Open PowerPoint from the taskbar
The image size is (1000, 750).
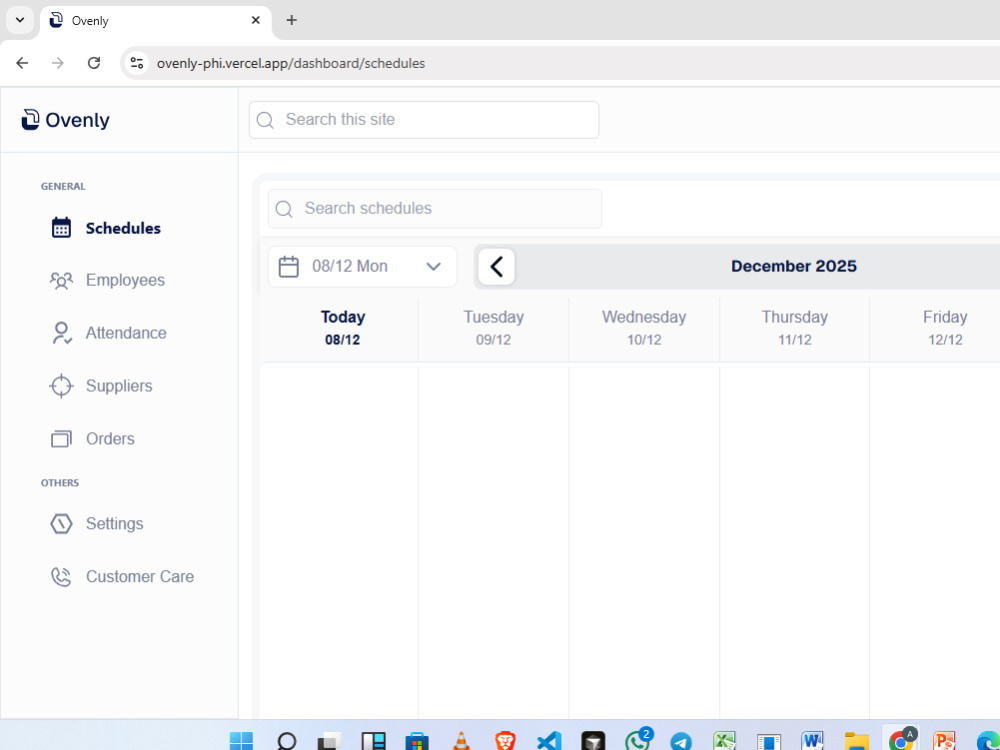click(x=944, y=741)
